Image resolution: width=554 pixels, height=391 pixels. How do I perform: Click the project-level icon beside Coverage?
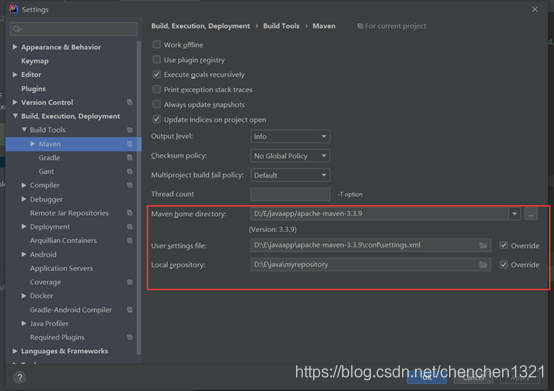[x=130, y=282]
